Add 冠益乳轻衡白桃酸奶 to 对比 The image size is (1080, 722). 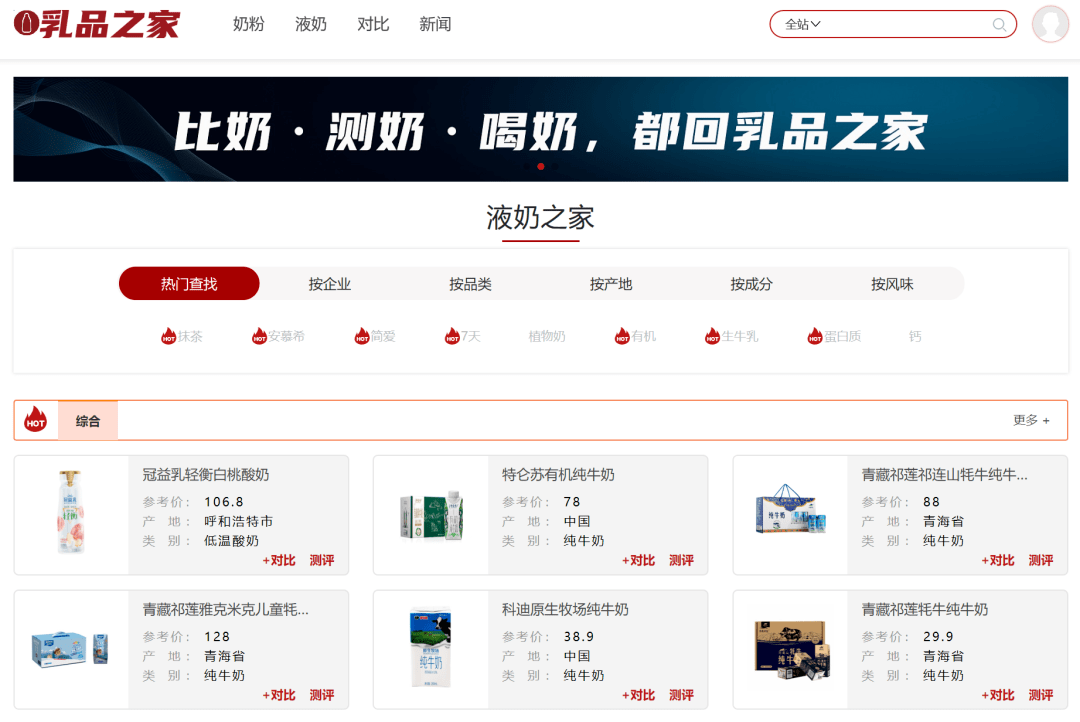[279, 560]
